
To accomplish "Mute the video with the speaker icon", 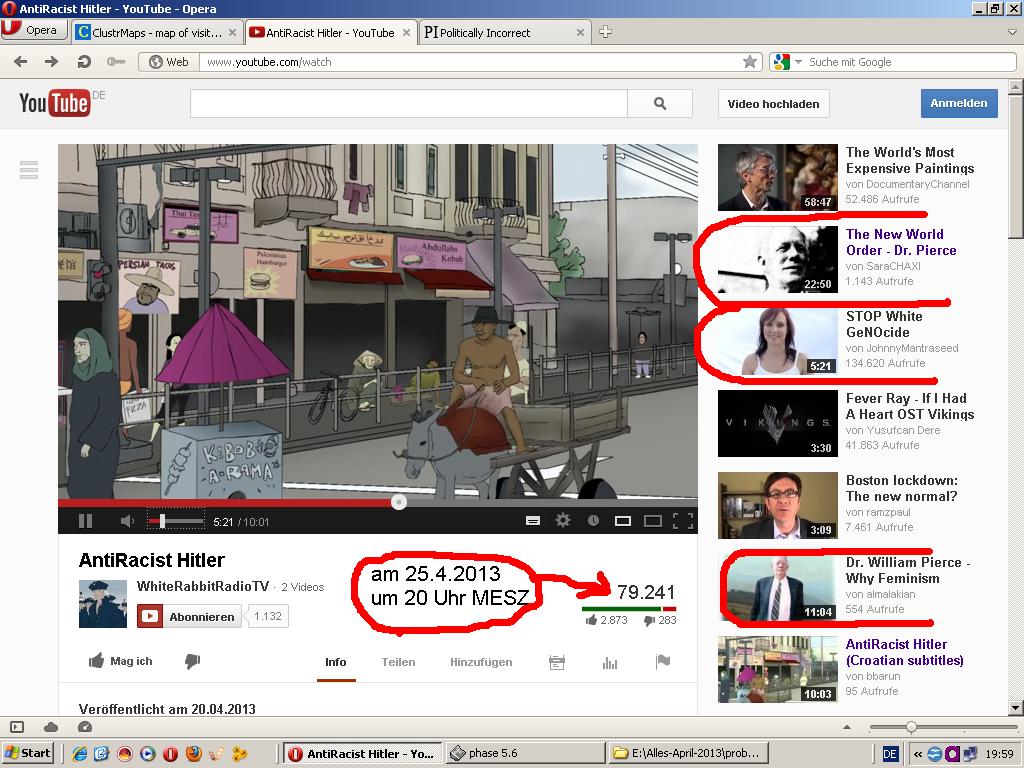I will [127, 521].
